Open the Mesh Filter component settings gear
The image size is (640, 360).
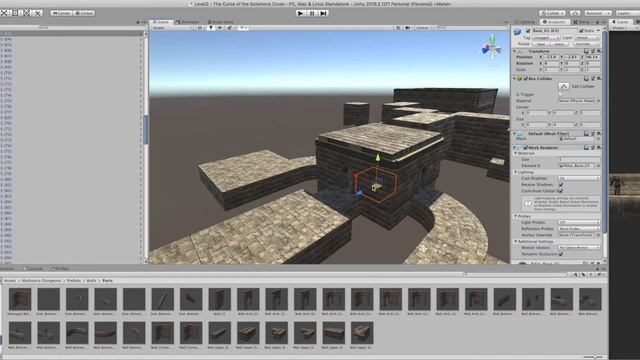point(599,133)
